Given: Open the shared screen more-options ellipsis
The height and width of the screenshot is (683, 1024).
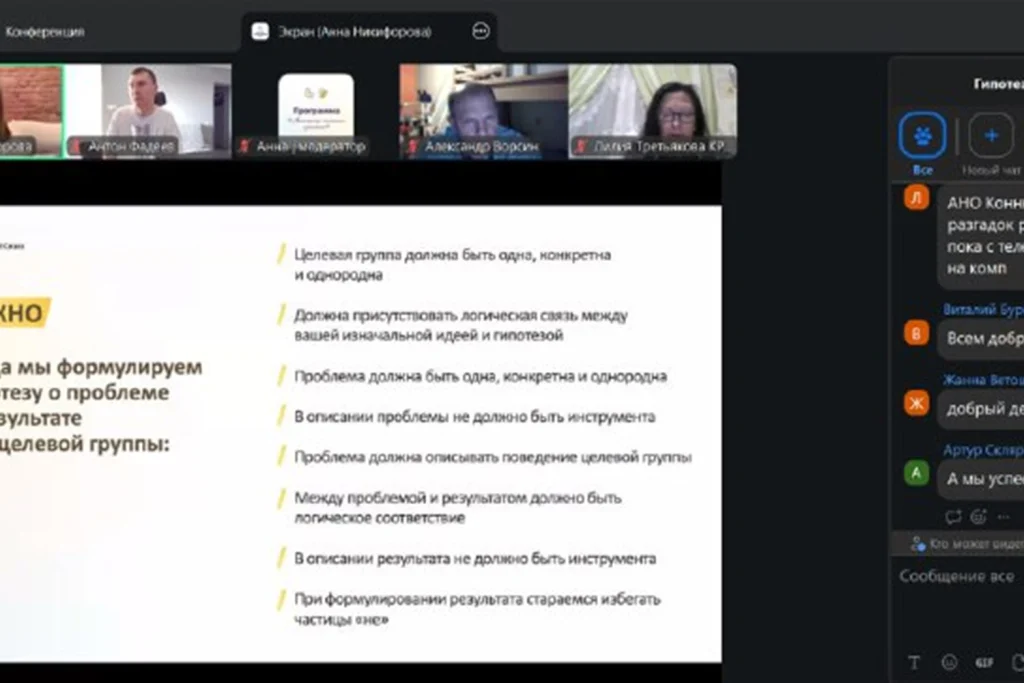Looking at the screenshot, I should (x=481, y=31).
